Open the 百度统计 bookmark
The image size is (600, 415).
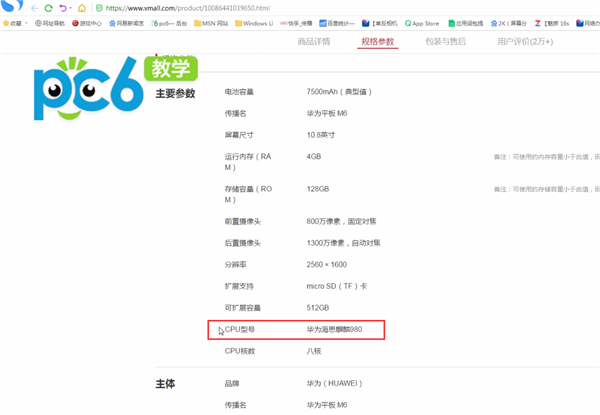click(337, 23)
